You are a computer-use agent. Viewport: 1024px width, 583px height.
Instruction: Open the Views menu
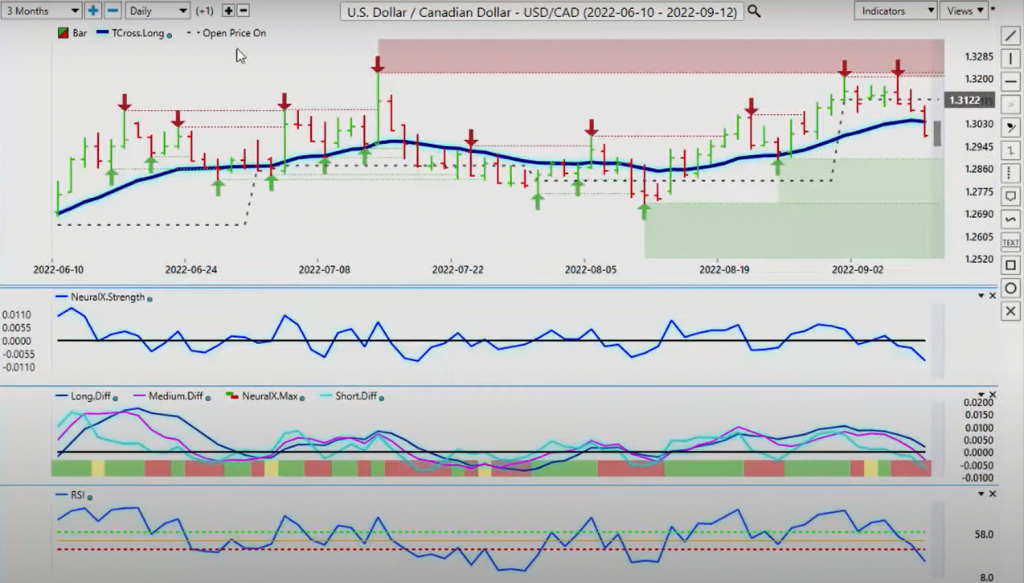tap(965, 10)
